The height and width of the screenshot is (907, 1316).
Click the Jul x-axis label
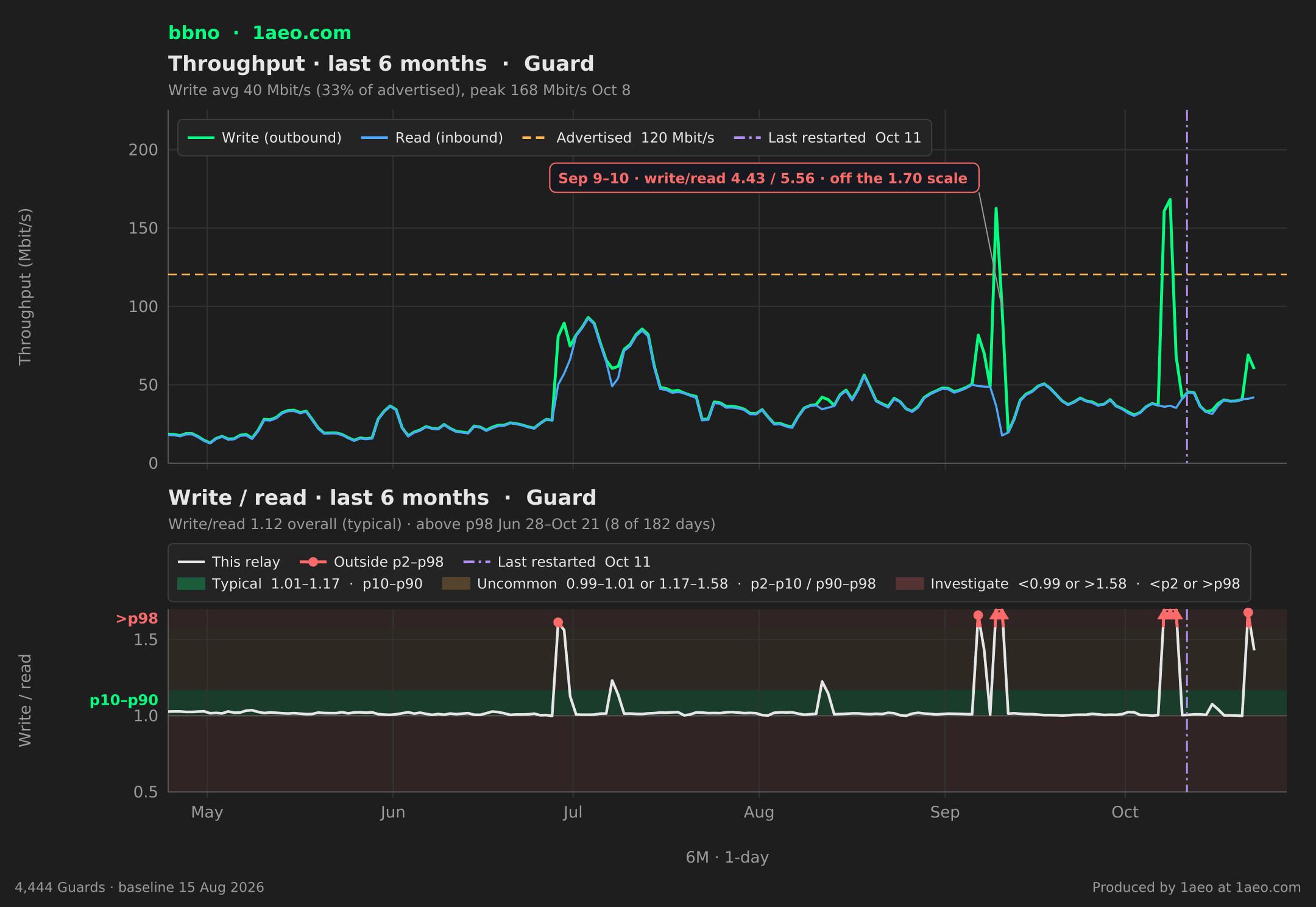pos(573,813)
